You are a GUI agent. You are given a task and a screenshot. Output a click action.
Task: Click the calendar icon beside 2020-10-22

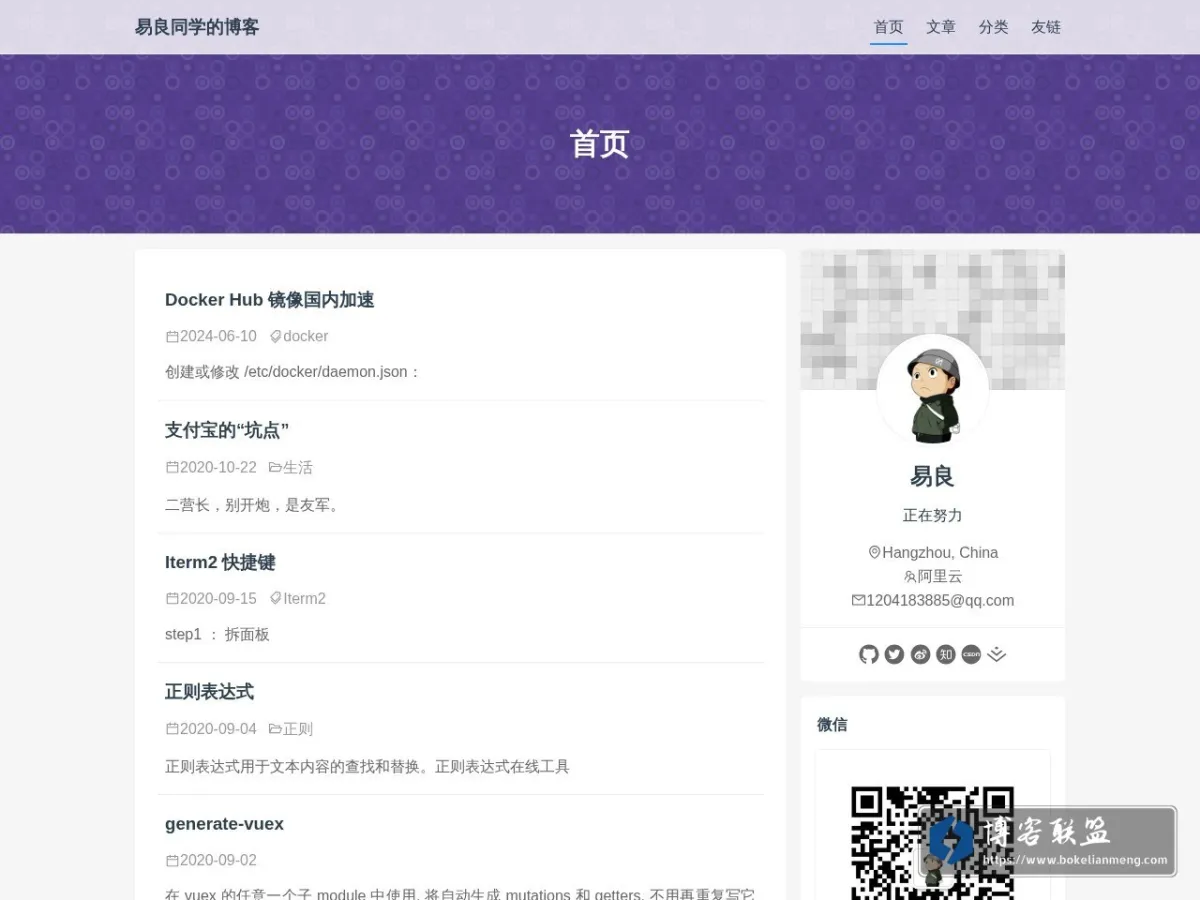[x=172, y=467]
